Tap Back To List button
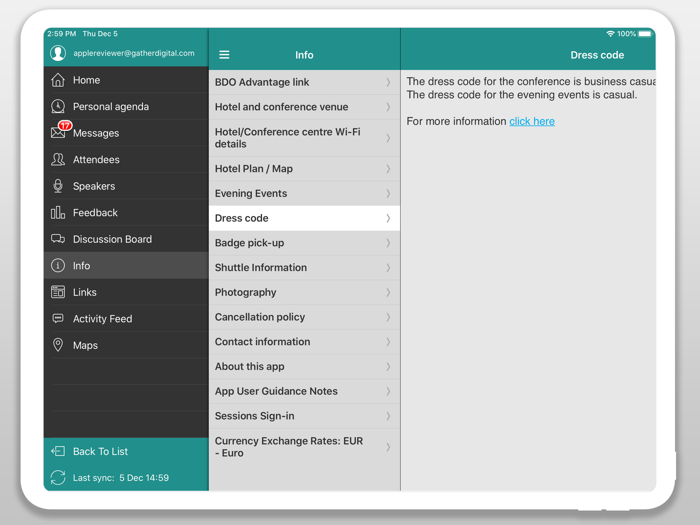Screen dimensions: 700x525 click(x=126, y=451)
